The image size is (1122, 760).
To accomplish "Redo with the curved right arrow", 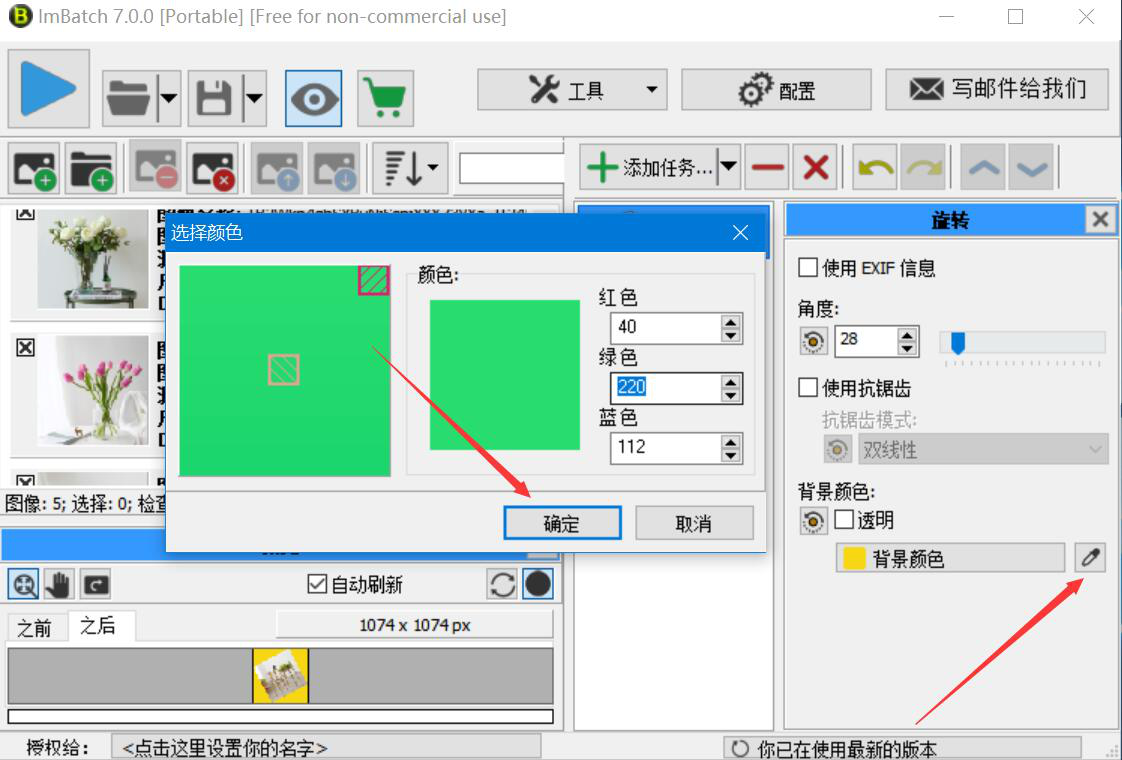I will 924,167.
